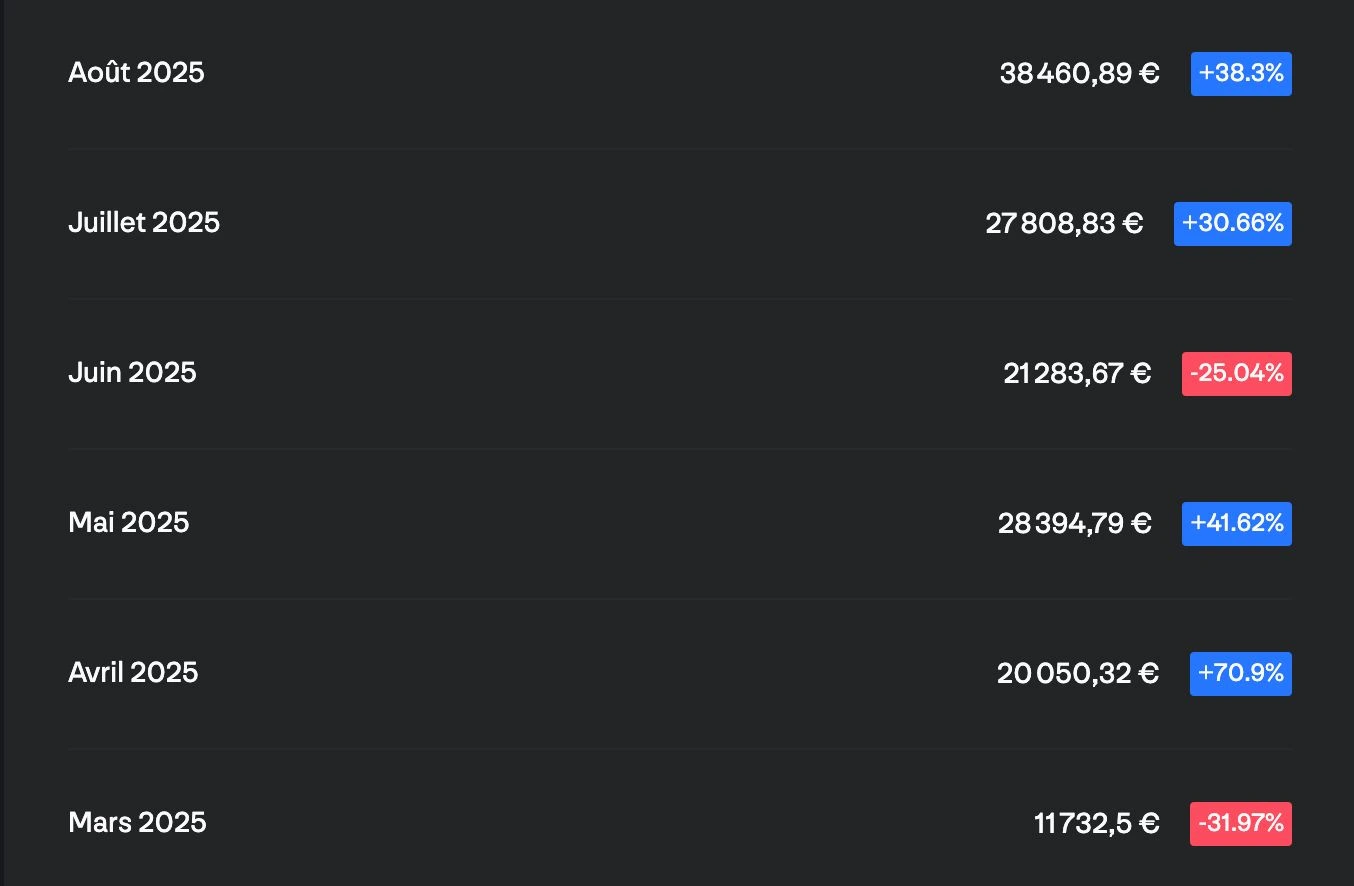The image size is (1354, 886).
Task: Click the euro sign in Août's amount
Action: point(1149,74)
